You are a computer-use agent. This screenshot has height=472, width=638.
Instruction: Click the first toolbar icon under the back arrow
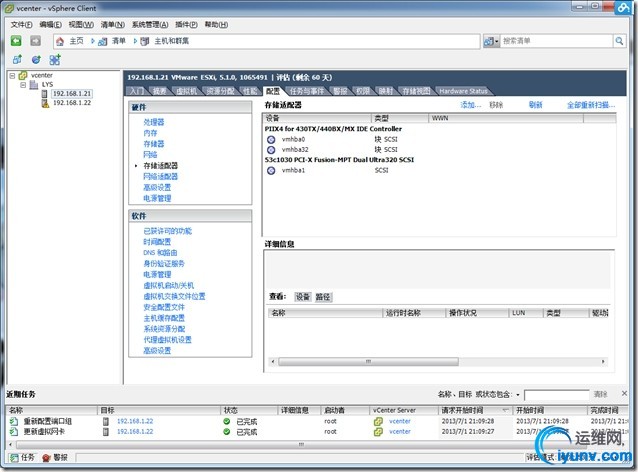coord(17,60)
